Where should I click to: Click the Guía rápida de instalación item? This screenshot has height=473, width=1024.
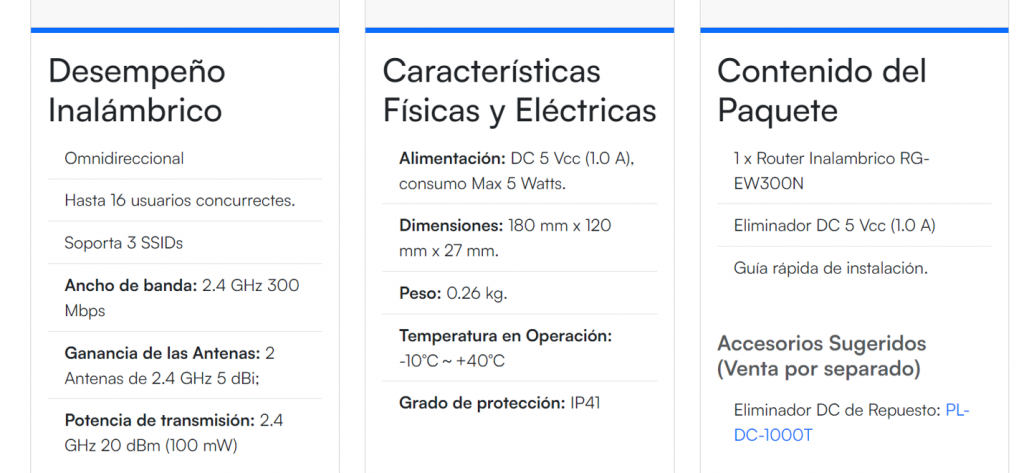click(831, 268)
